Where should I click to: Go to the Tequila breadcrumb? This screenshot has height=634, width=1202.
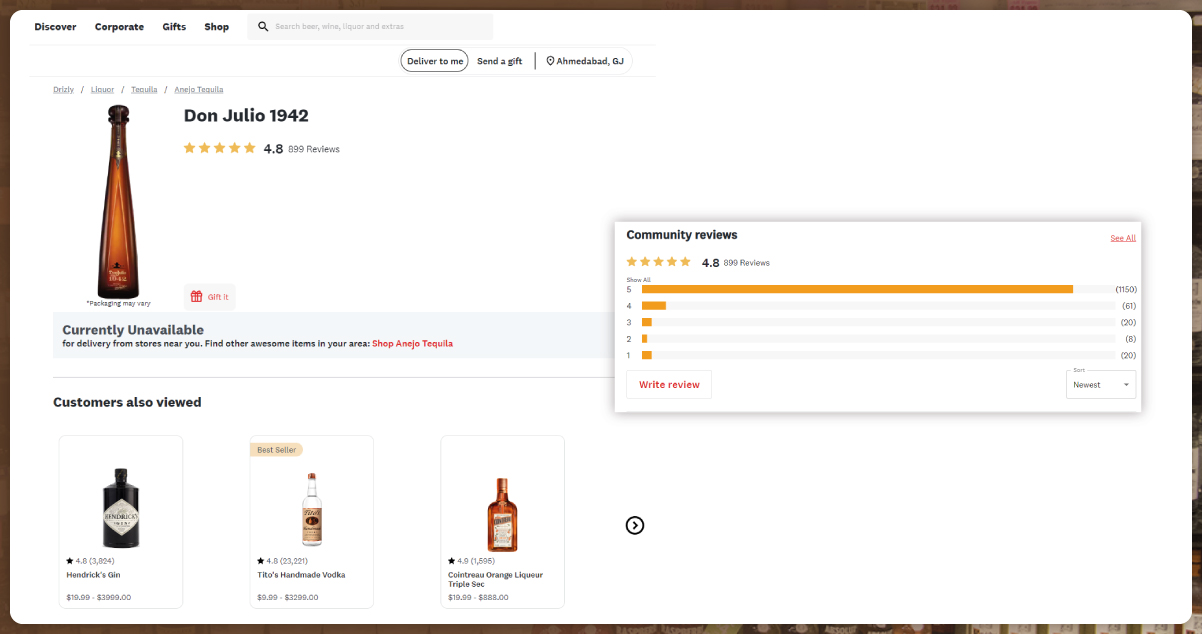(x=144, y=89)
